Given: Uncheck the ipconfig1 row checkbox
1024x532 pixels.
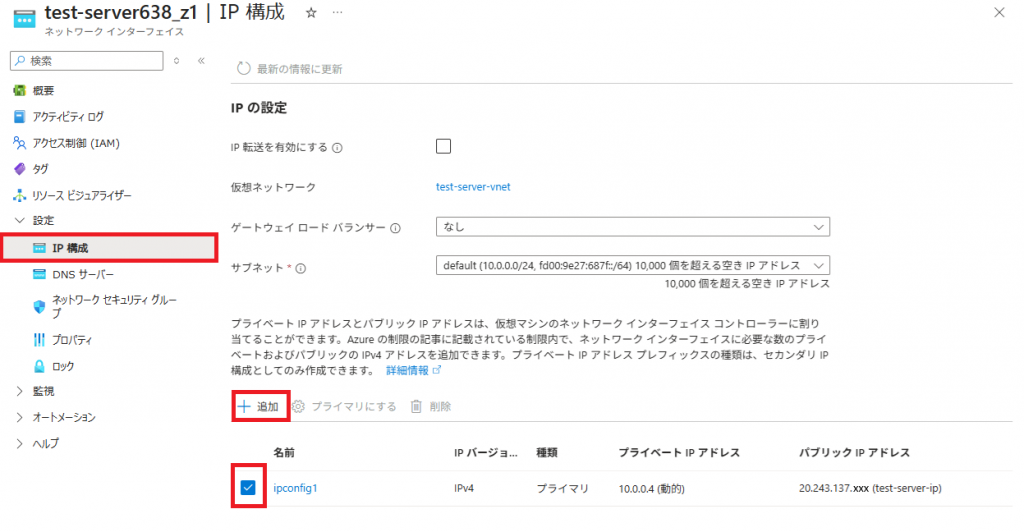Looking at the screenshot, I should tap(248, 488).
